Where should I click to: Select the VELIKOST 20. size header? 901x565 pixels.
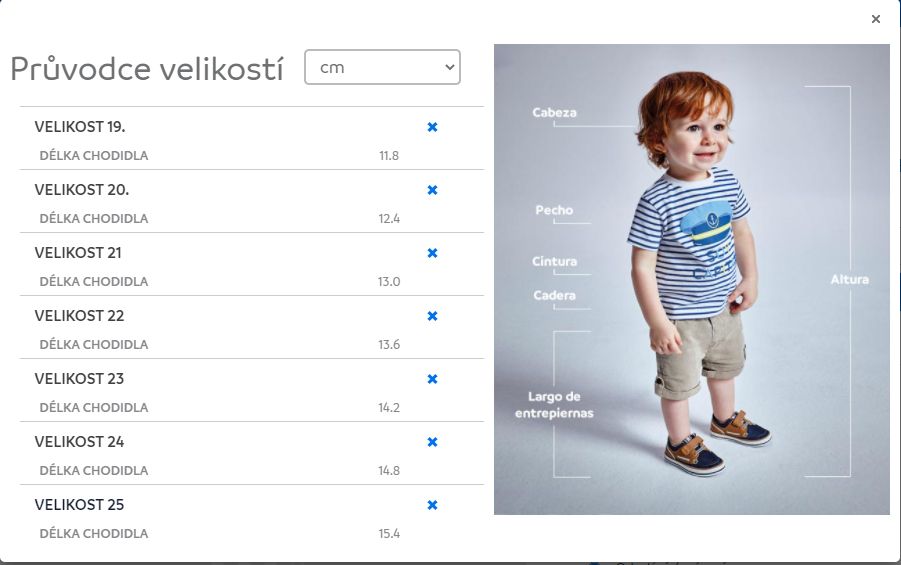(x=82, y=190)
